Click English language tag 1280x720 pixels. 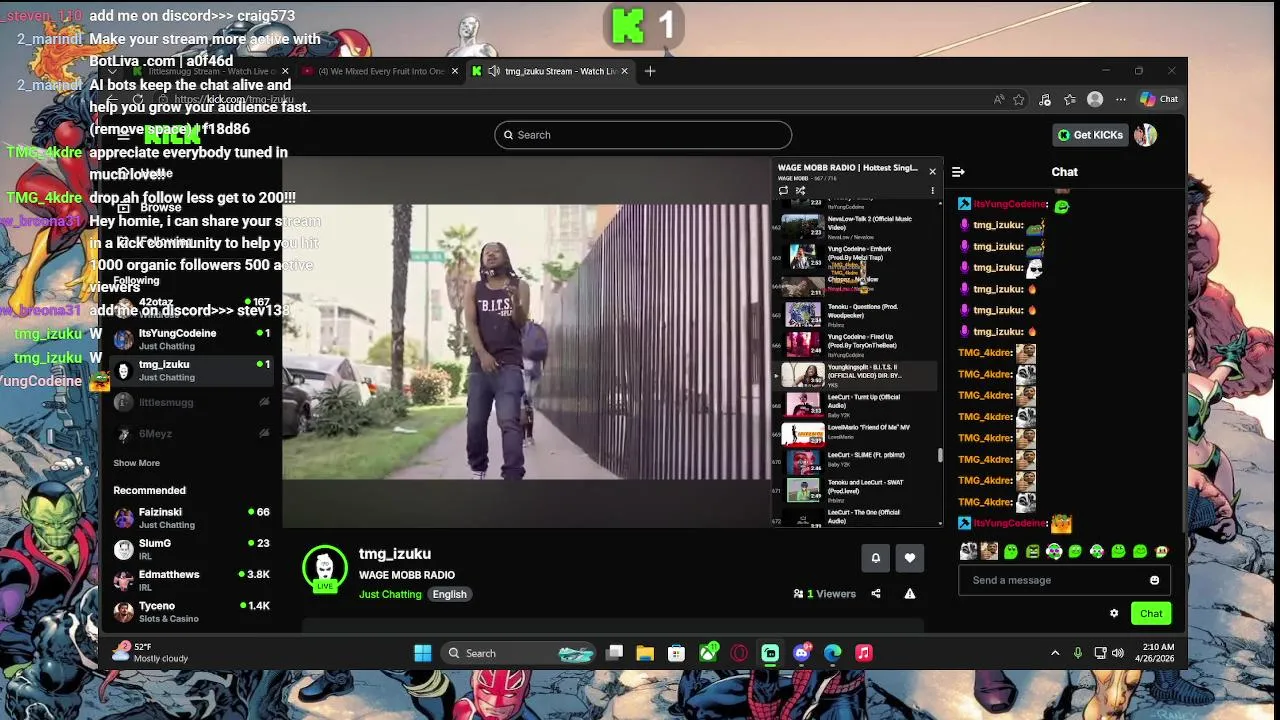point(450,594)
